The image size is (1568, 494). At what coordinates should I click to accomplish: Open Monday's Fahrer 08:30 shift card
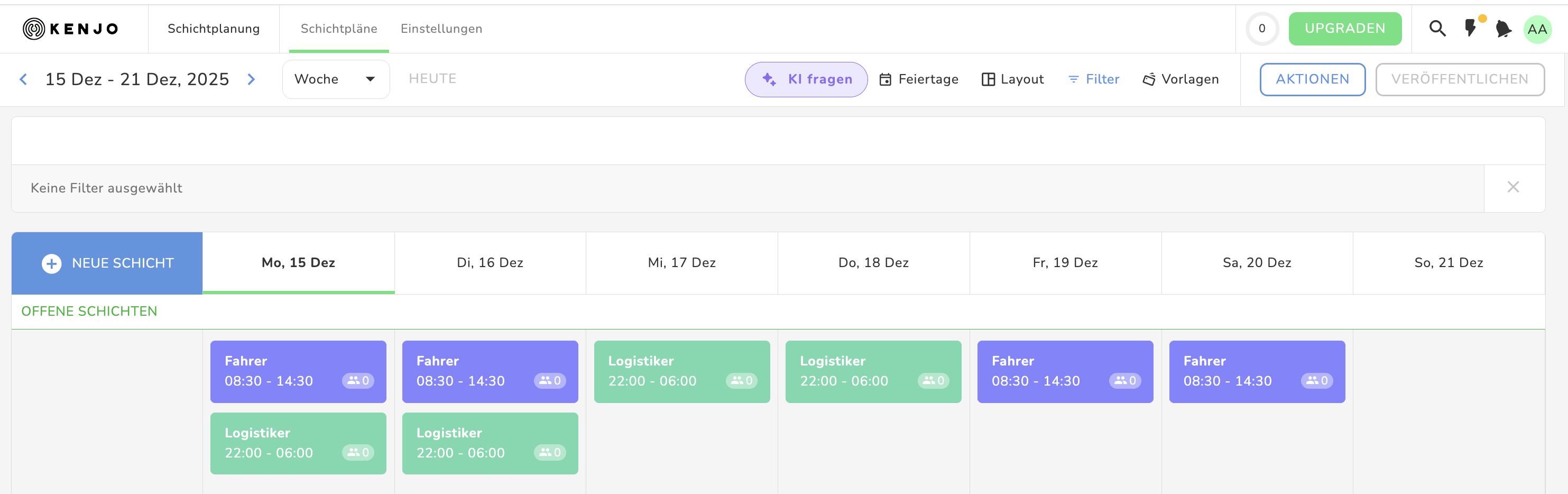tap(298, 371)
